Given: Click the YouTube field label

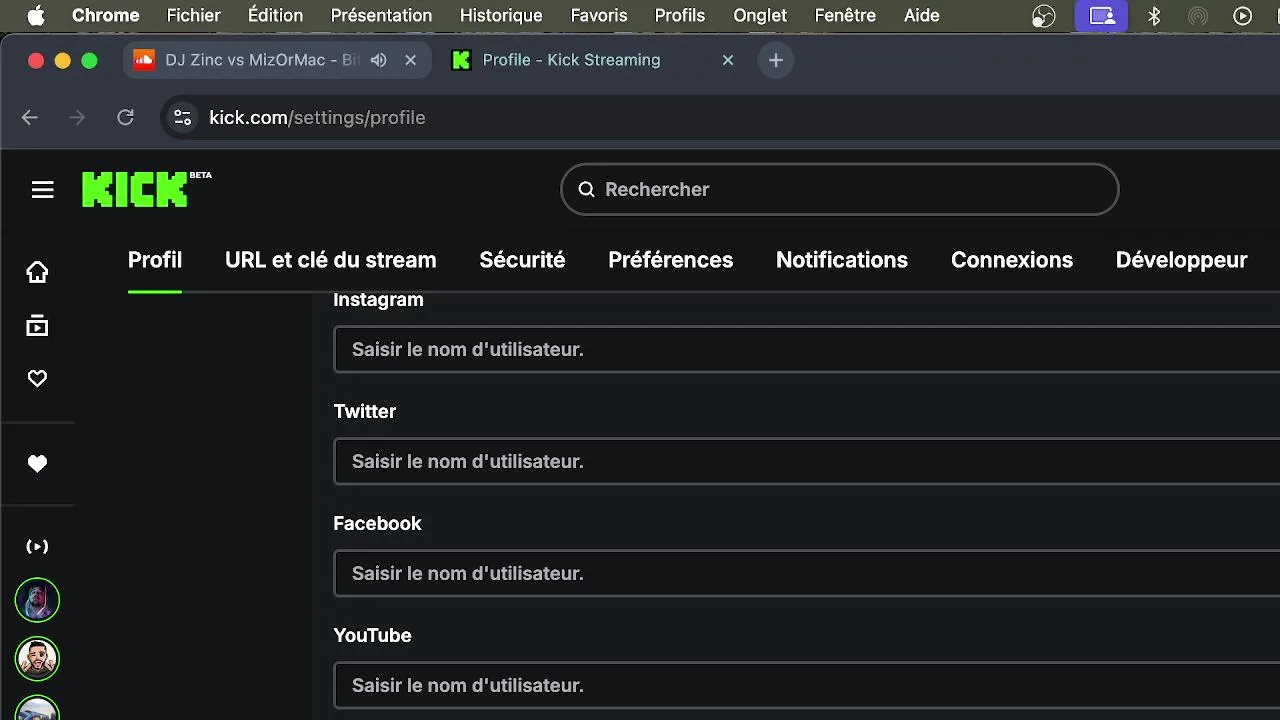Looking at the screenshot, I should pyautogui.click(x=372, y=636).
